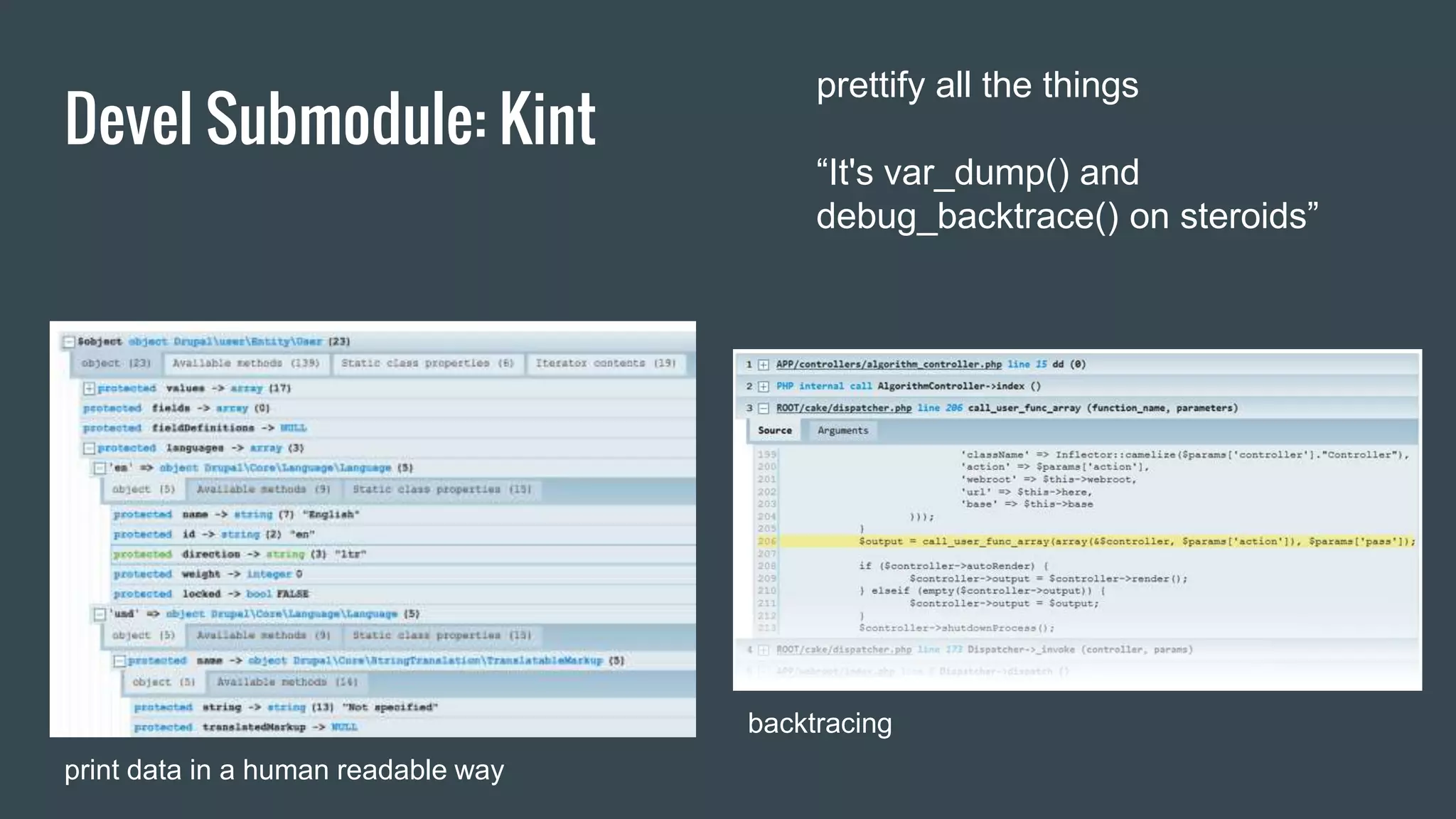This screenshot has height=819, width=1456.
Task: Select object (5) tab under 'und'
Action: pos(143,635)
